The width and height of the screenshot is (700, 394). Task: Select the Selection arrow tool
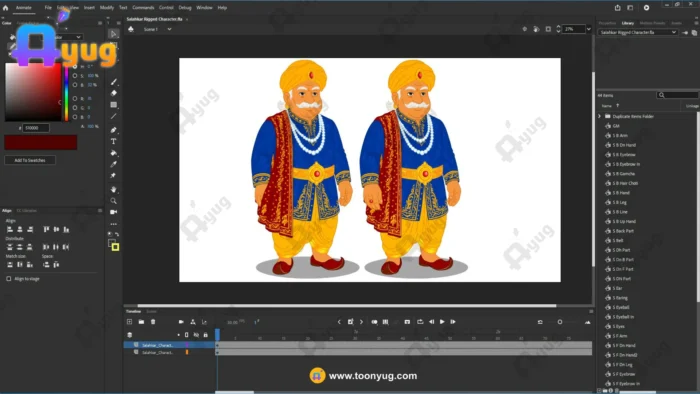pyautogui.click(x=113, y=34)
